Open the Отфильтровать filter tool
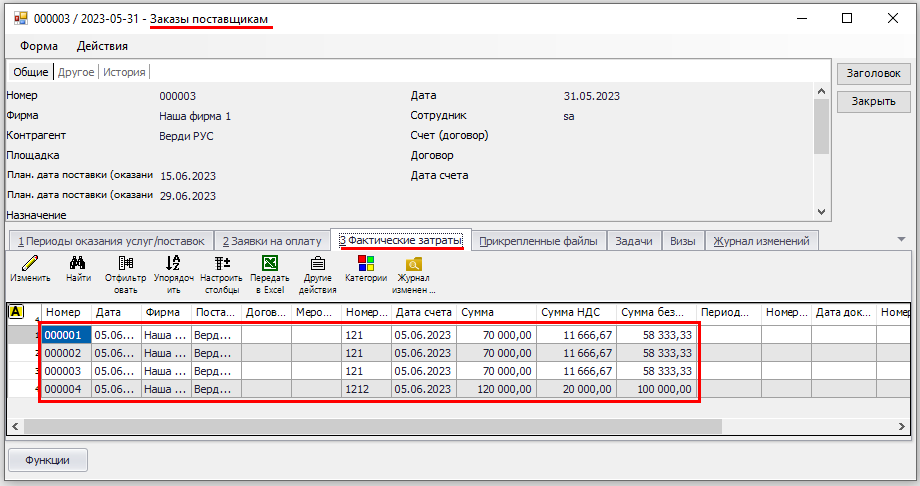Screen dimensions: 920x486 pyautogui.click(x=126, y=264)
